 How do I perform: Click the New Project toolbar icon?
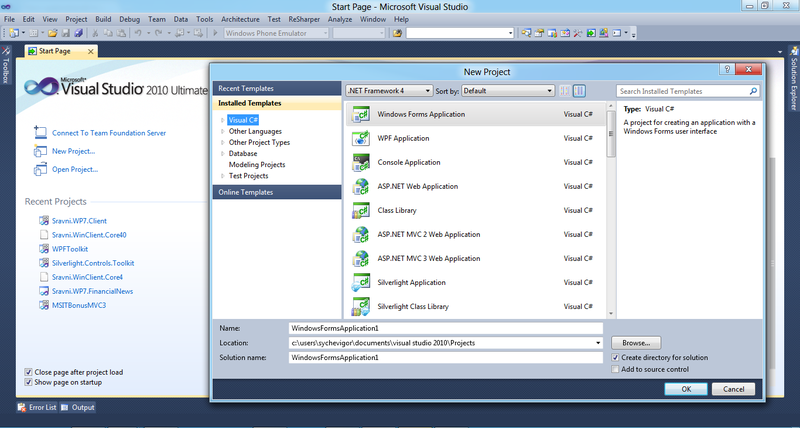tap(14, 33)
